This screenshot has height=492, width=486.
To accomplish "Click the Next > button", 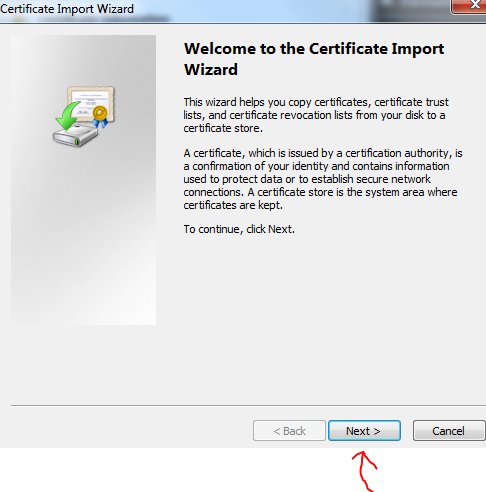I will pyautogui.click(x=364, y=431).
